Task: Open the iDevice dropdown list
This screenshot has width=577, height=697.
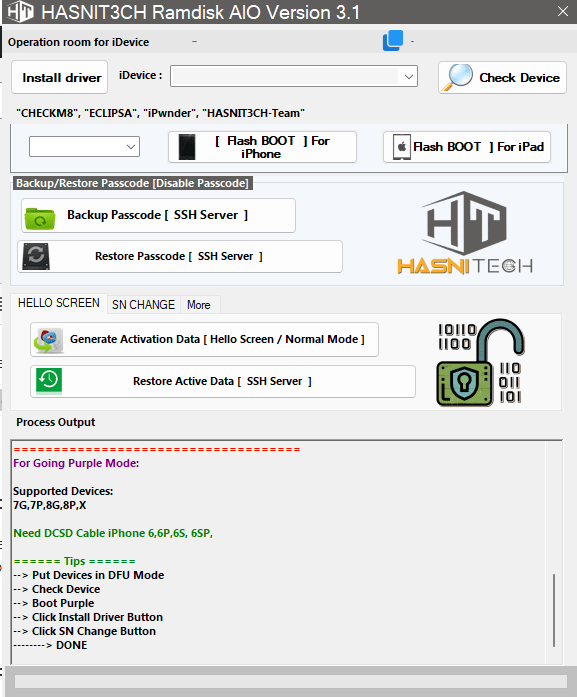Action: (294, 76)
